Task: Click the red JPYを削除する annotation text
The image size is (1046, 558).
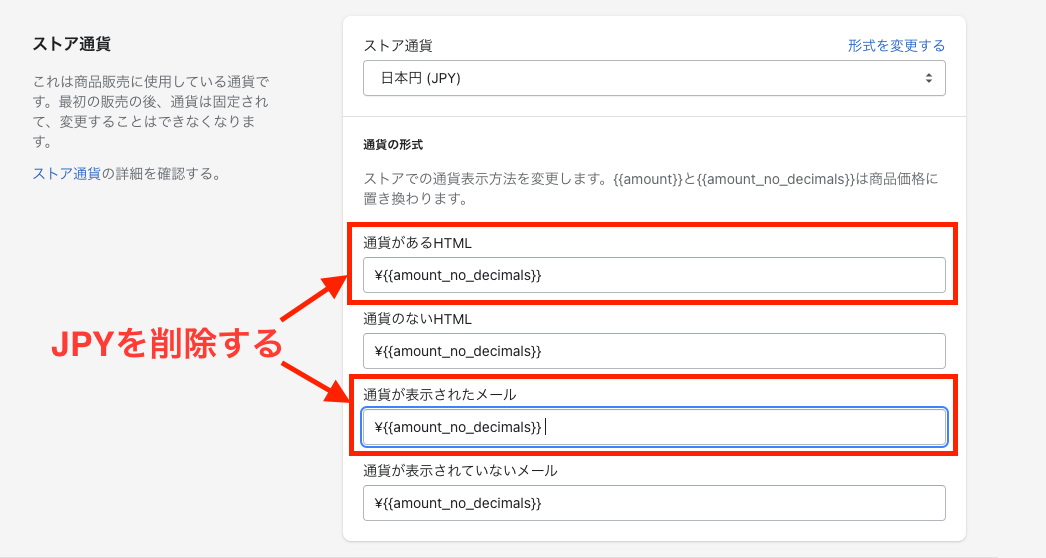Action: coord(166,344)
